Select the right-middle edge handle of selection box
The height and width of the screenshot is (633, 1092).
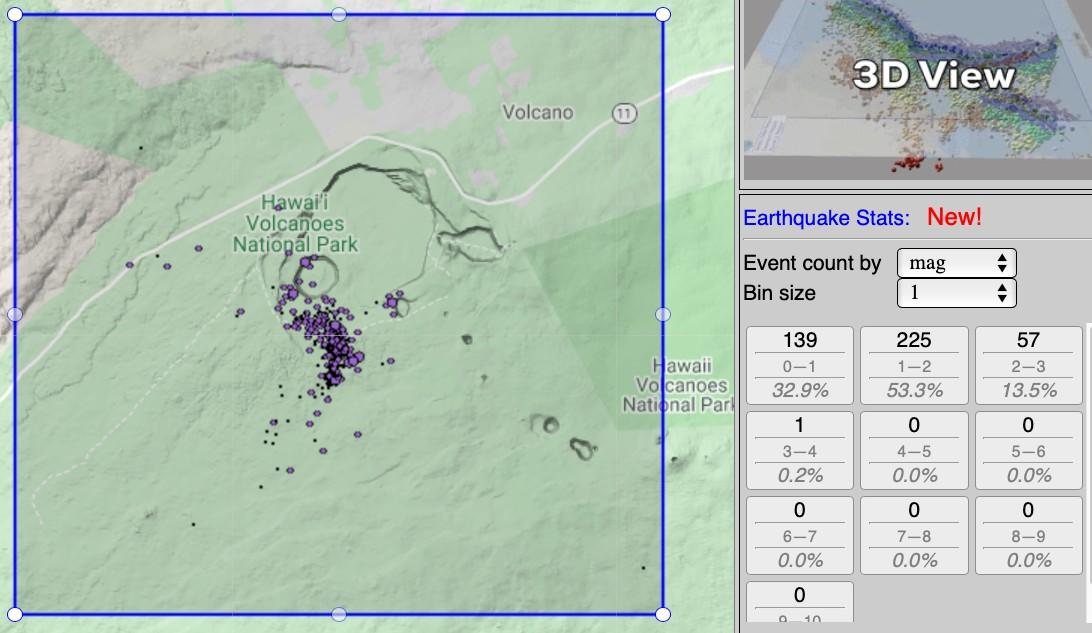(x=663, y=314)
